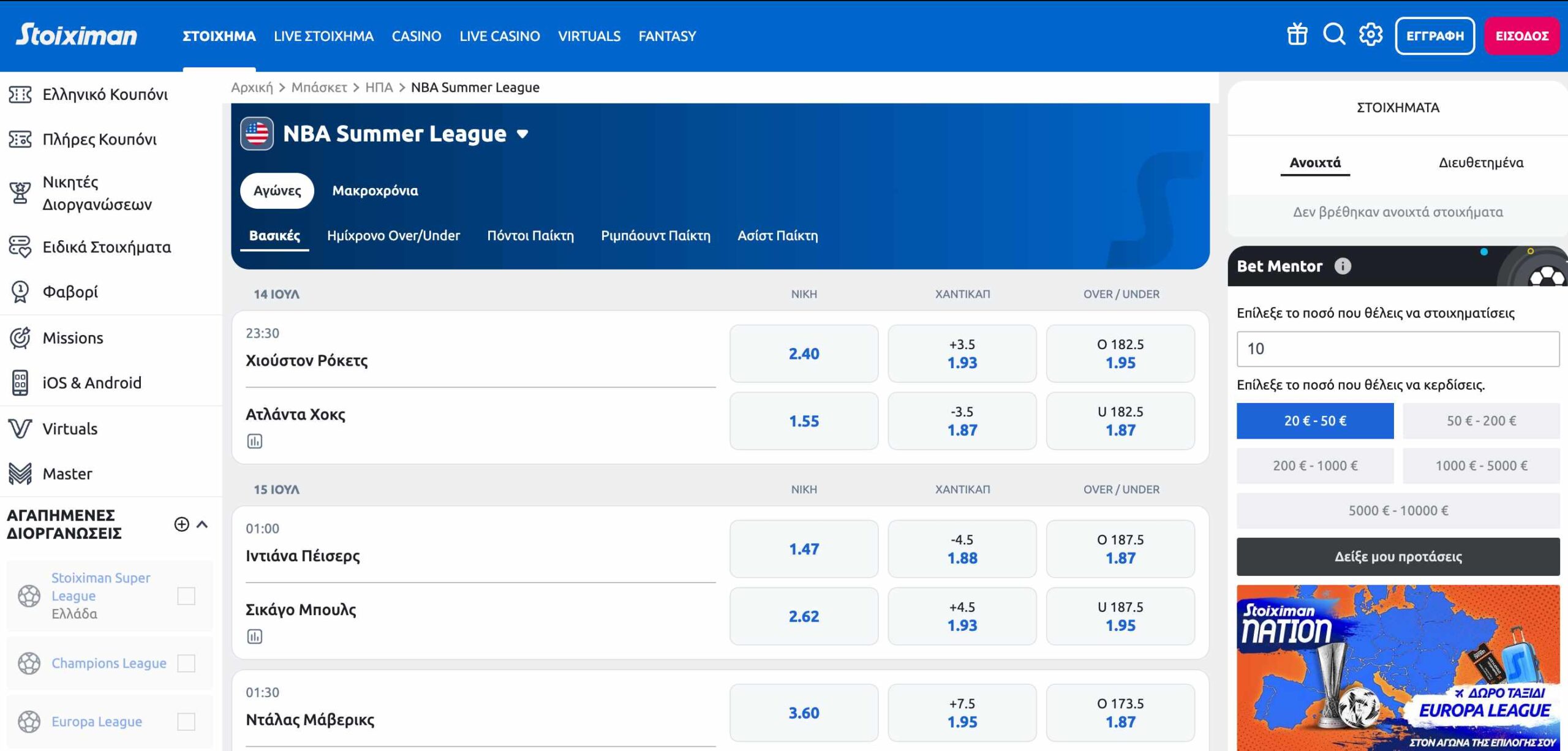
Task: Add favourite competition with plus icon
Action: pos(181,524)
